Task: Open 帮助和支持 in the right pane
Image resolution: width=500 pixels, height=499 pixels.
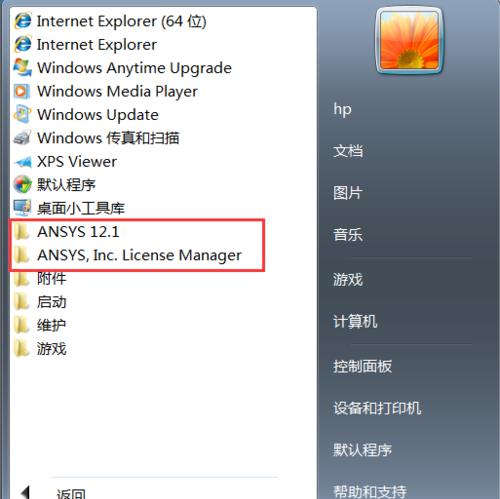Action: [370, 491]
